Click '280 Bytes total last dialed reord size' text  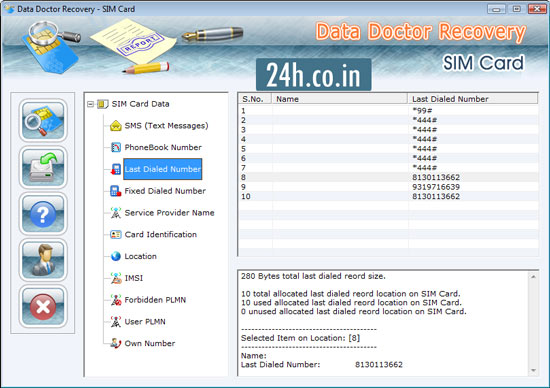(x=313, y=276)
